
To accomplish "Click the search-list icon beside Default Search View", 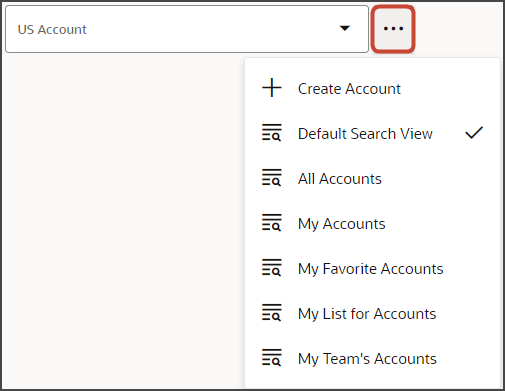I will pos(272,133).
